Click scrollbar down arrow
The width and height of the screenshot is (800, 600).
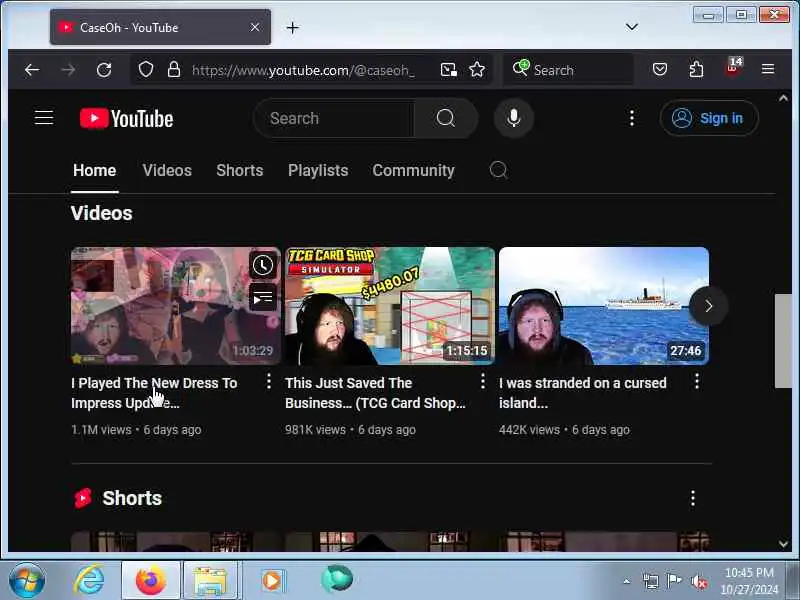783,544
